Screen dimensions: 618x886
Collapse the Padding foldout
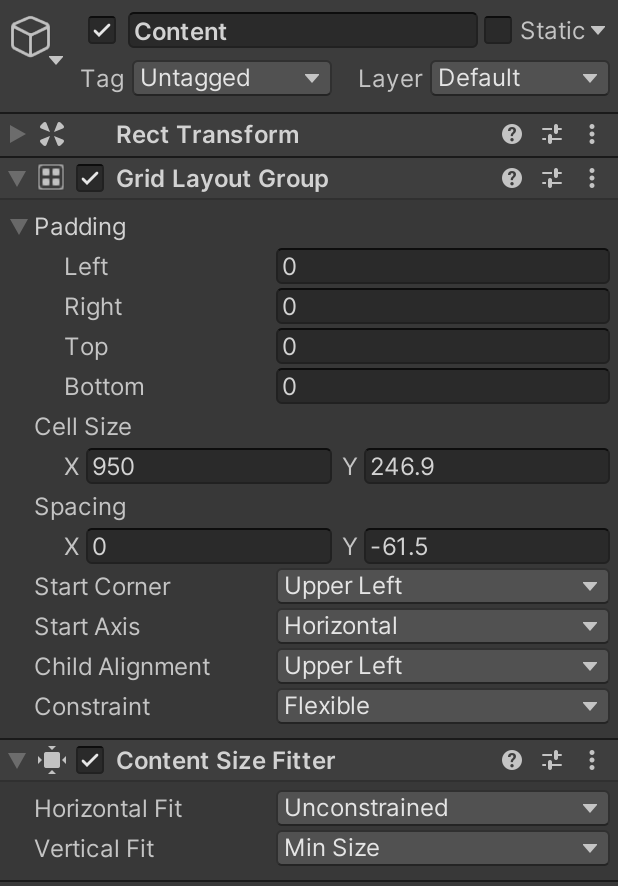[17, 227]
